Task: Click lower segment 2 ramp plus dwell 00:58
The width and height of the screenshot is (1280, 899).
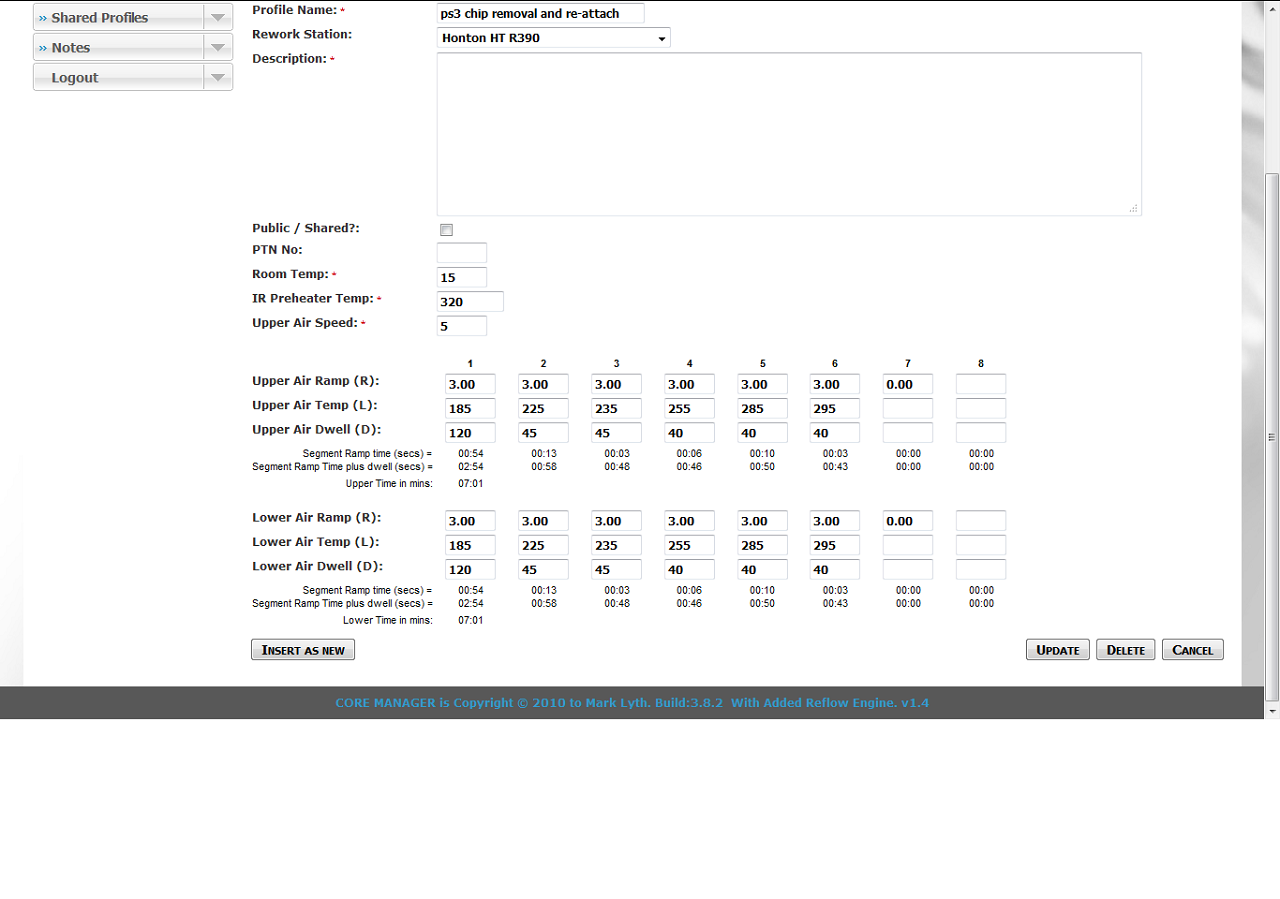Action: [x=544, y=604]
